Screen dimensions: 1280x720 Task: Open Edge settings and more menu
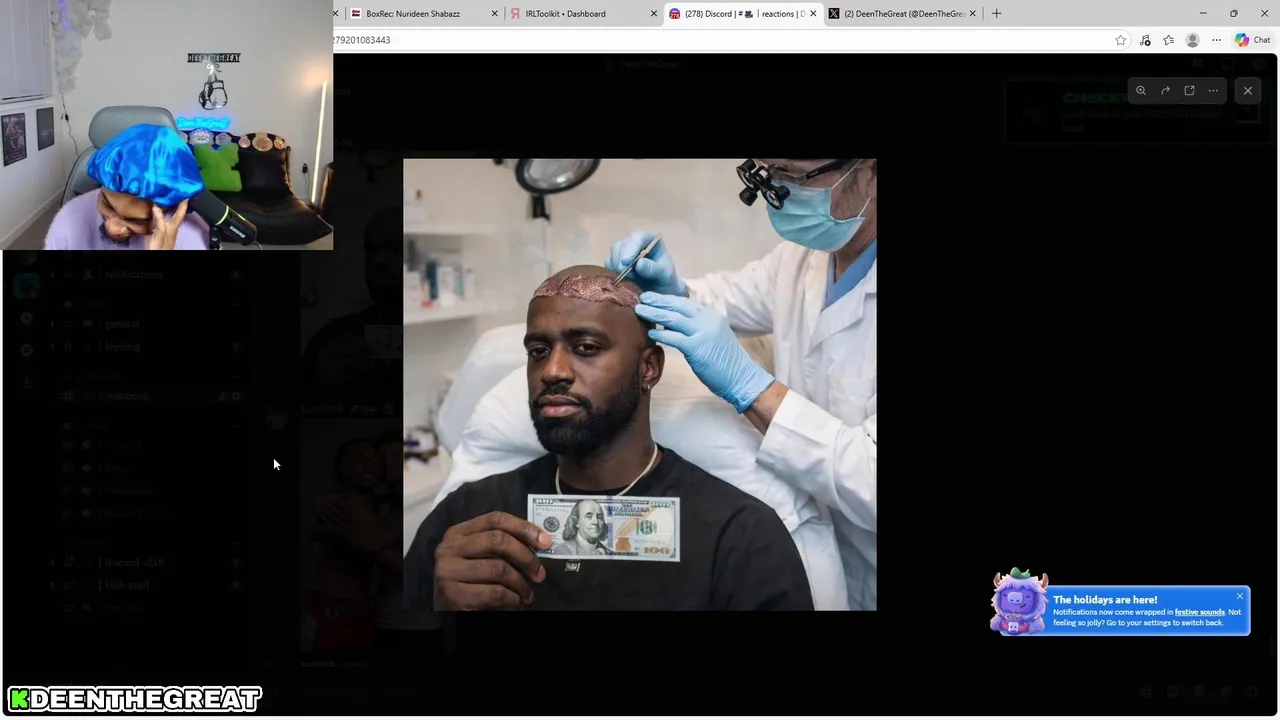tap(1216, 40)
